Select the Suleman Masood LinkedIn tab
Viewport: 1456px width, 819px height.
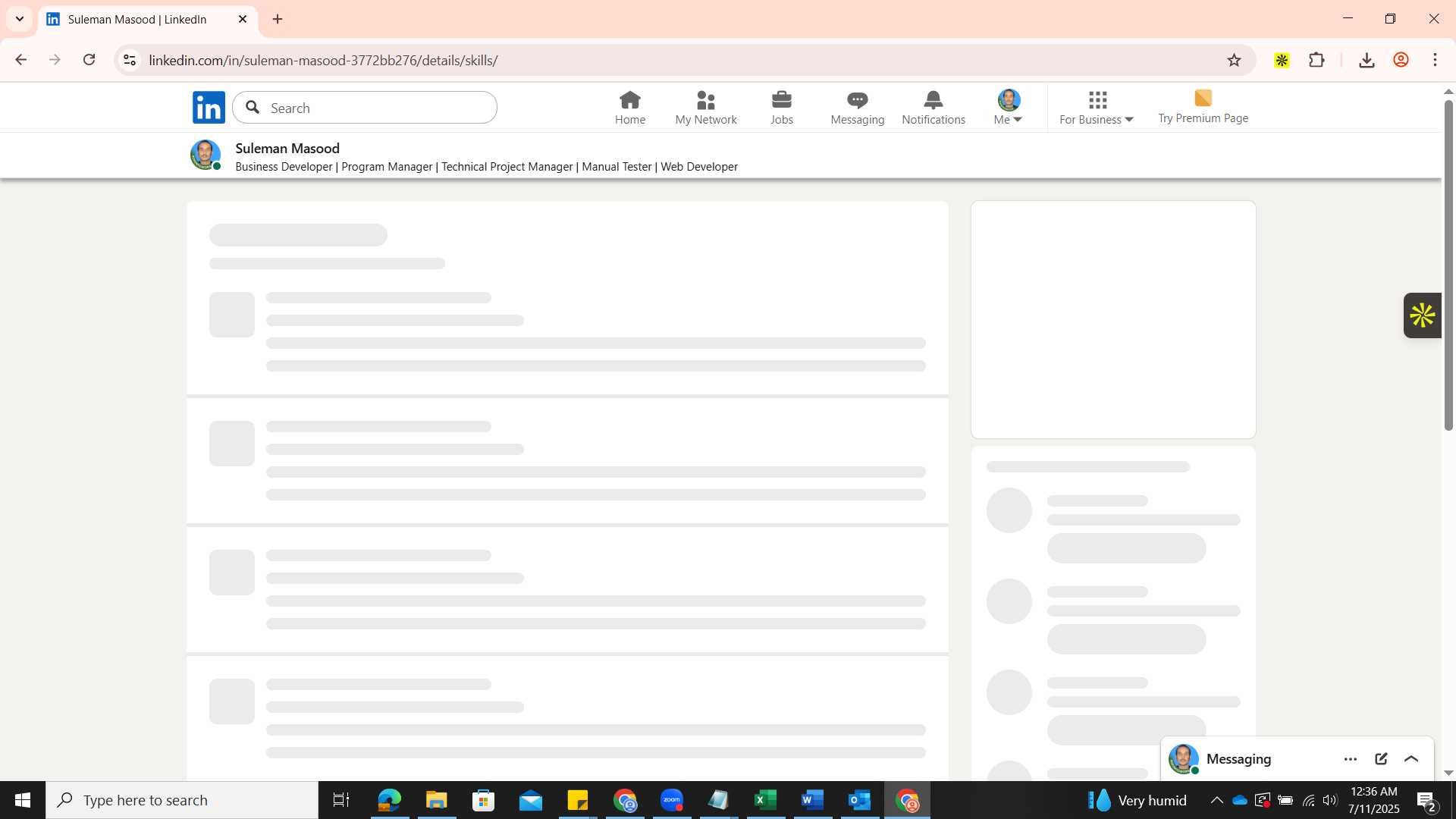147,20
